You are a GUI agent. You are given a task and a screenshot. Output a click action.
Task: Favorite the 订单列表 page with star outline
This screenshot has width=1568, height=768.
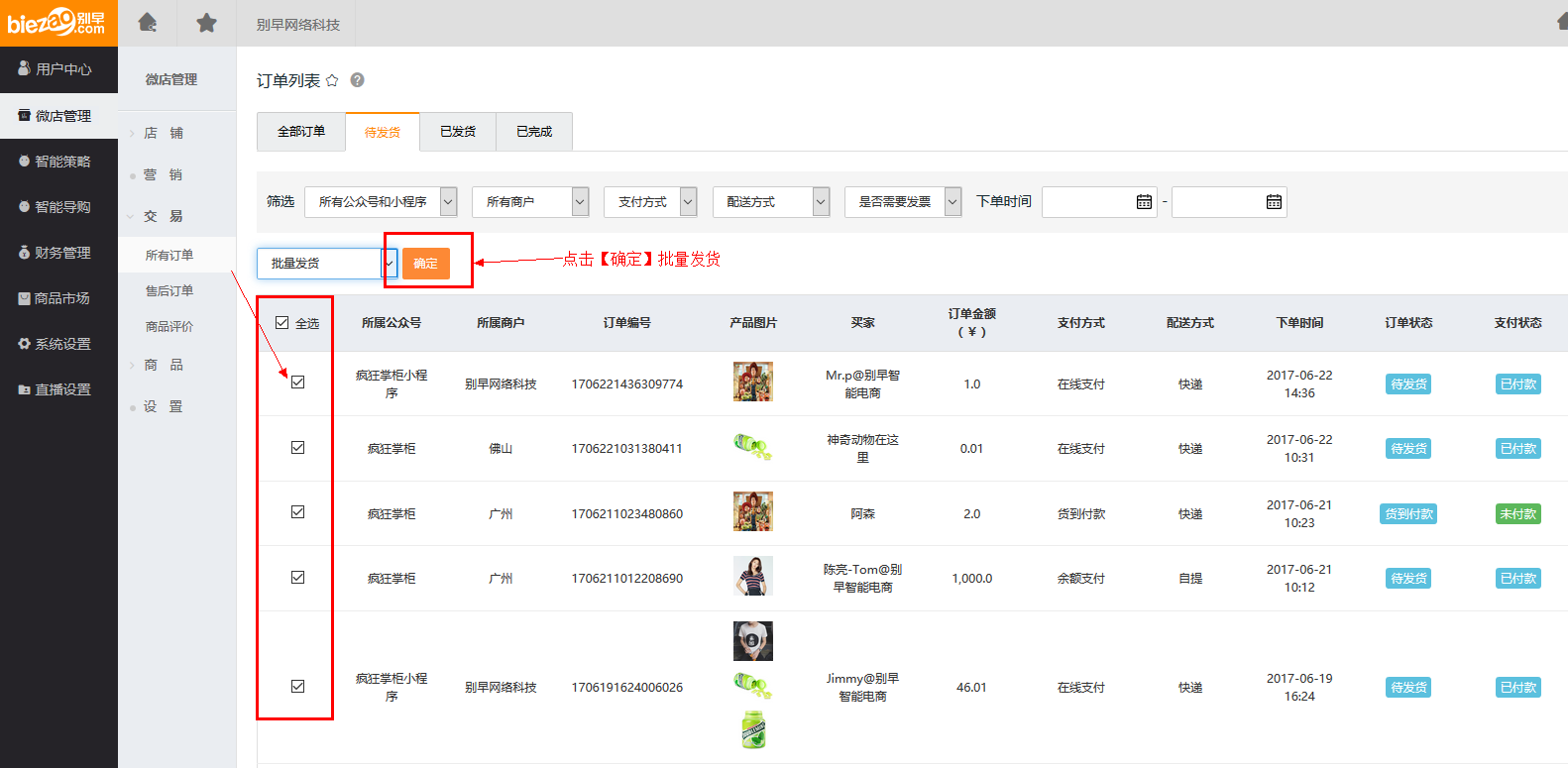332,80
